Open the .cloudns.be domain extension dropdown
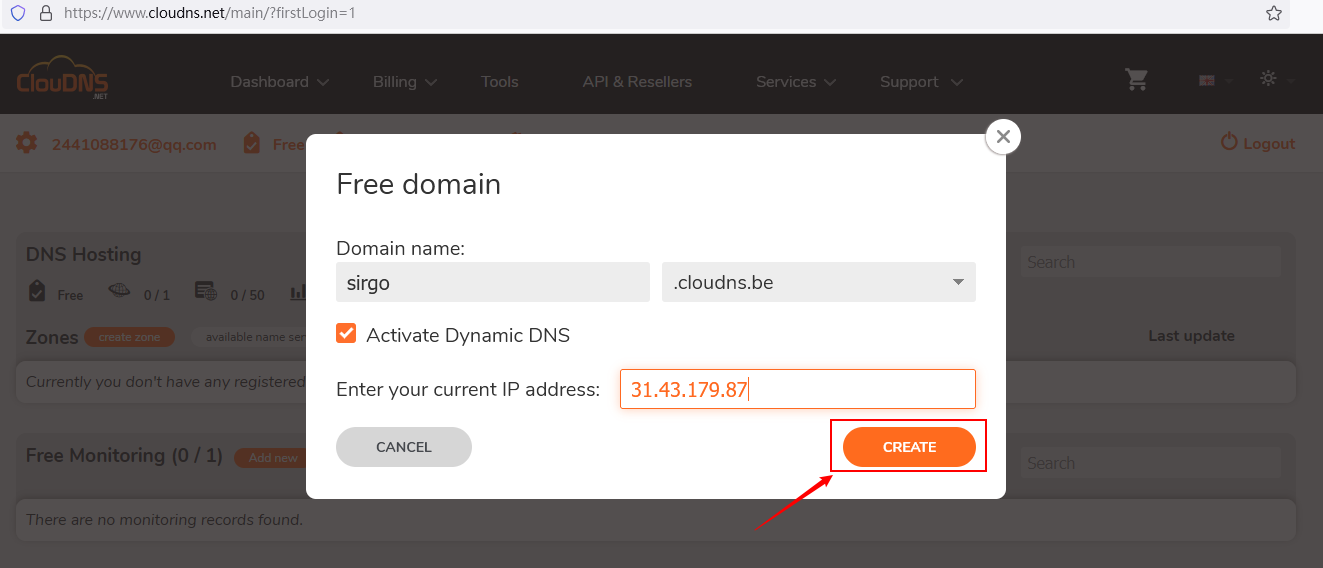1323x568 pixels. pos(818,282)
